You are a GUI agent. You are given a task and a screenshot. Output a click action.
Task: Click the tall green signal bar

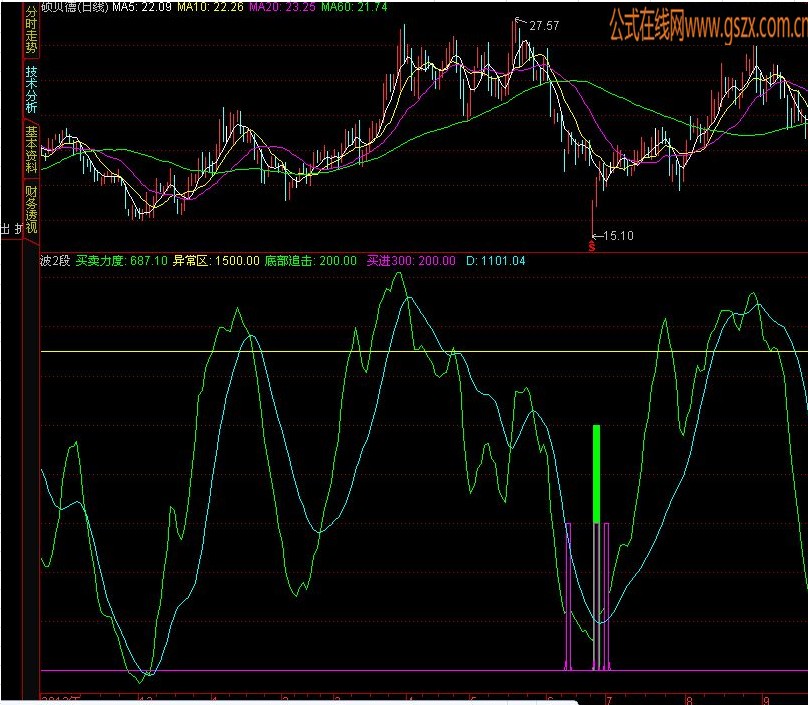pyautogui.click(x=597, y=474)
